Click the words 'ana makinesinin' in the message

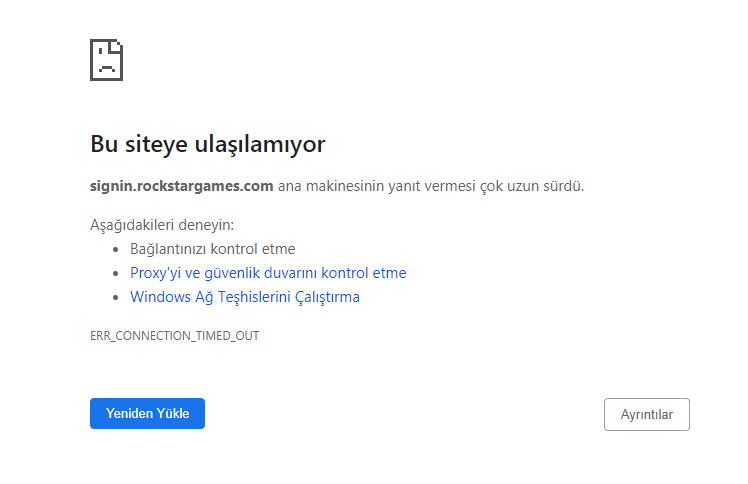(x=331, y=186)
